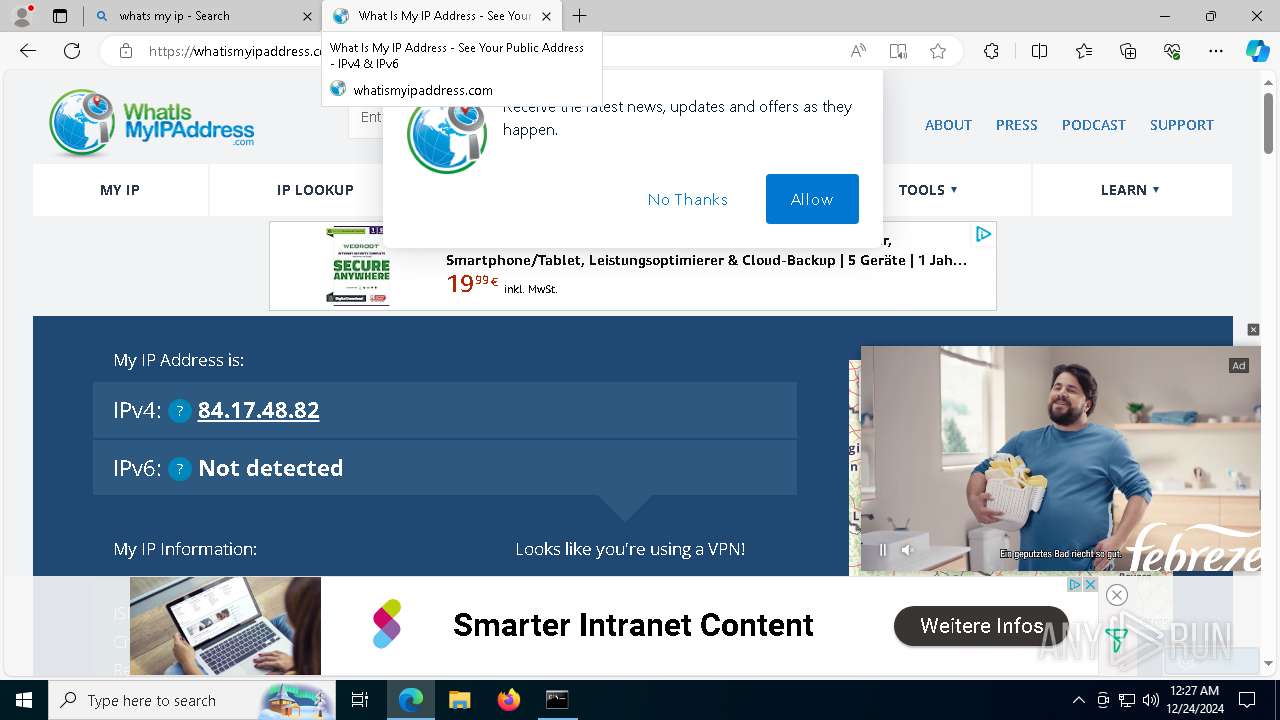The image size is (1280, 720).
Task: Open Firefox from the taskbar
Action: pos(508,700)
